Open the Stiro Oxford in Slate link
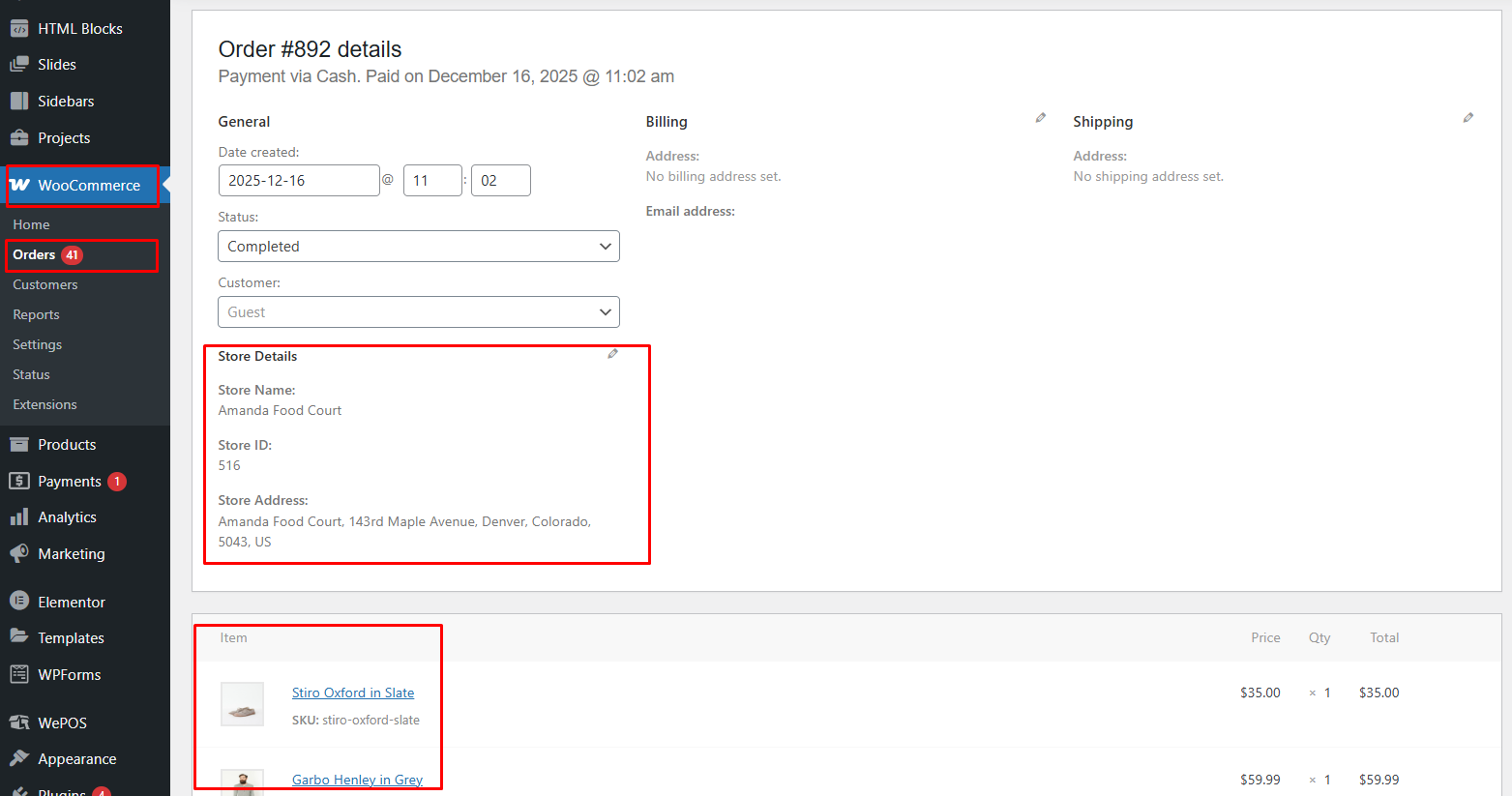The image size is (1512, 796). click(x=353, y=693)
